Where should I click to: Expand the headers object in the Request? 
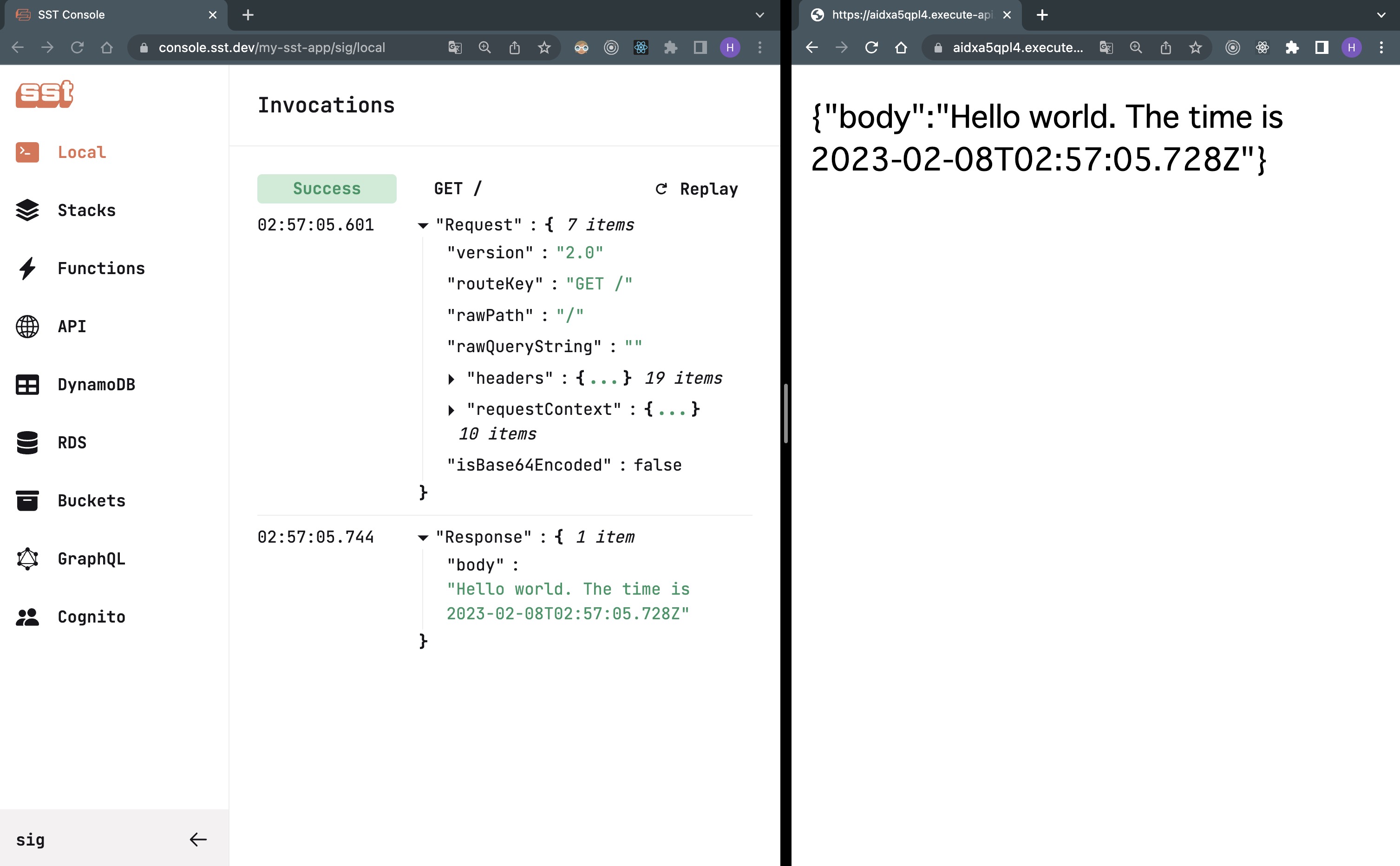pyautogui.click(x=452, y=378)
